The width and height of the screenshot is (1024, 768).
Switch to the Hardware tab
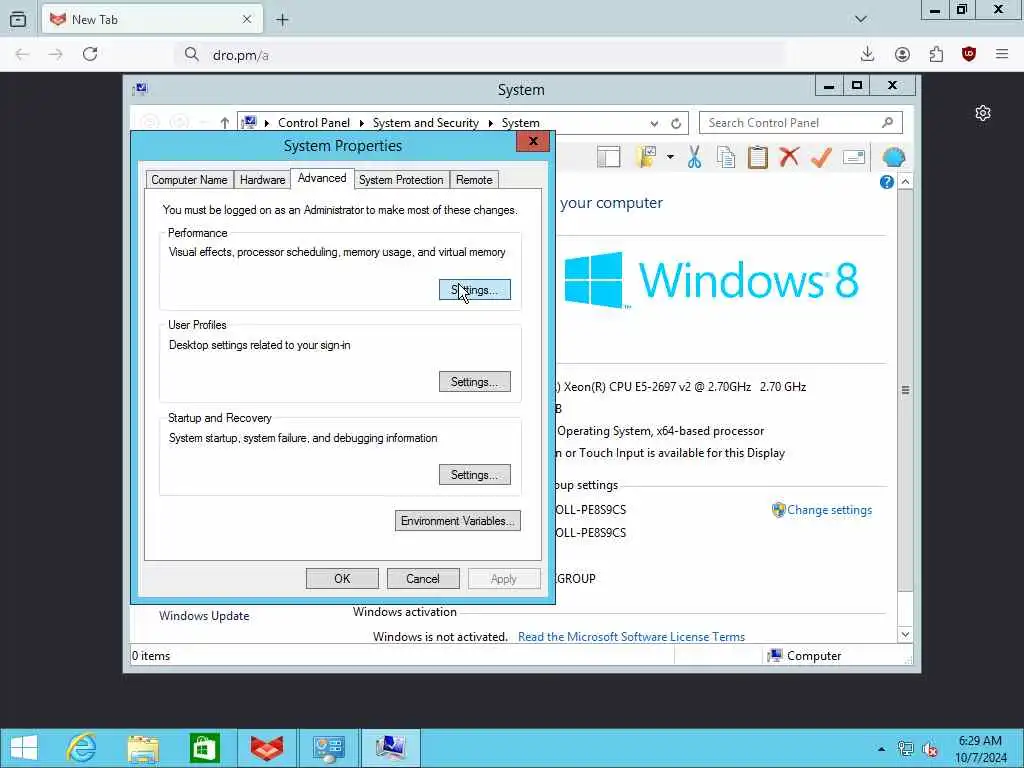click(x=262, y=180)
